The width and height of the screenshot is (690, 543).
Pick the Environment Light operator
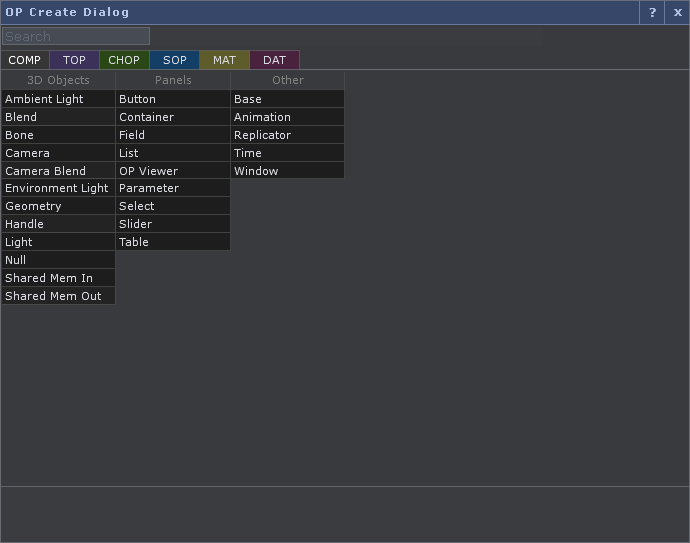58,188
